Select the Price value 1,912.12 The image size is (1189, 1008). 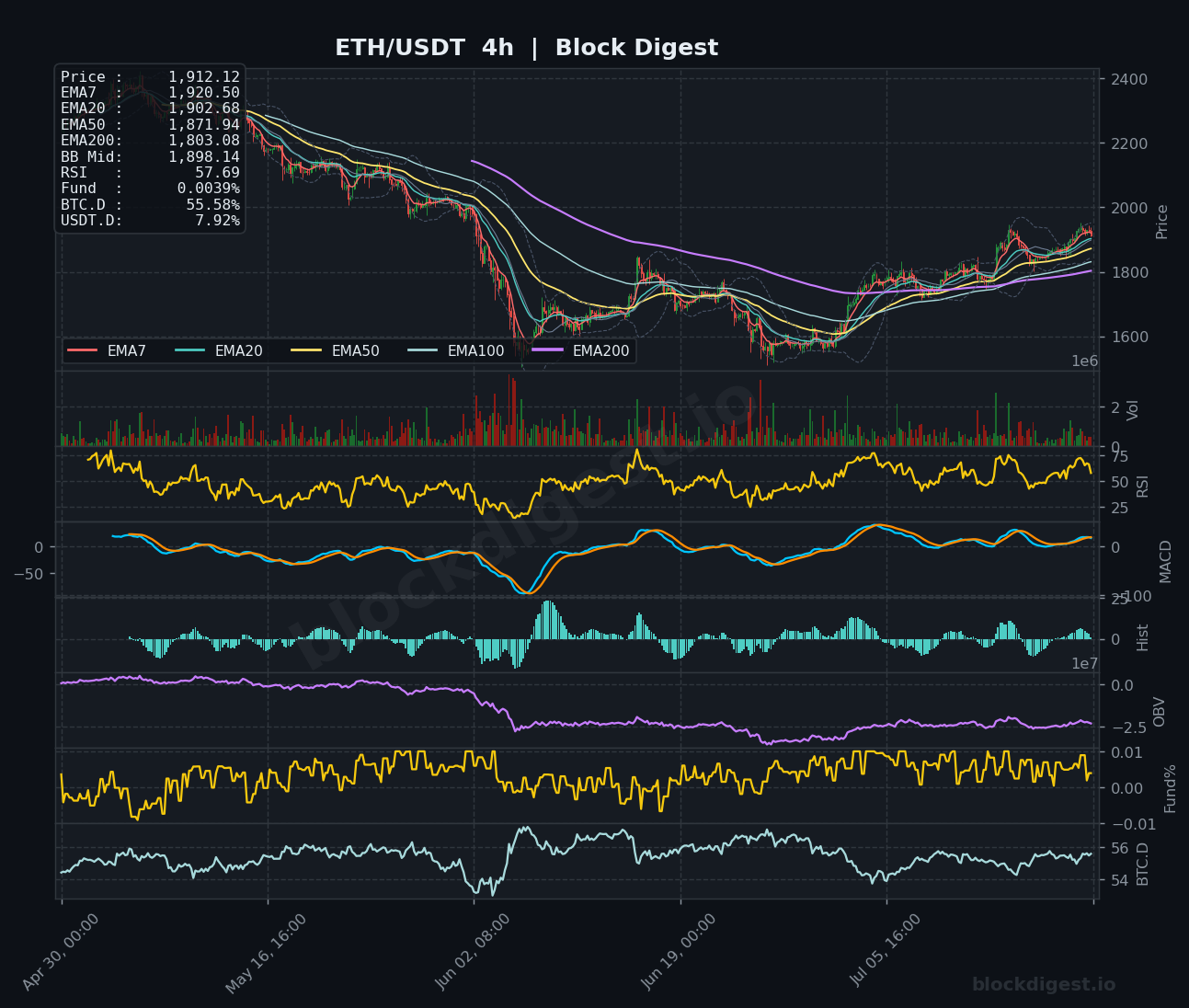click(204, 77)
